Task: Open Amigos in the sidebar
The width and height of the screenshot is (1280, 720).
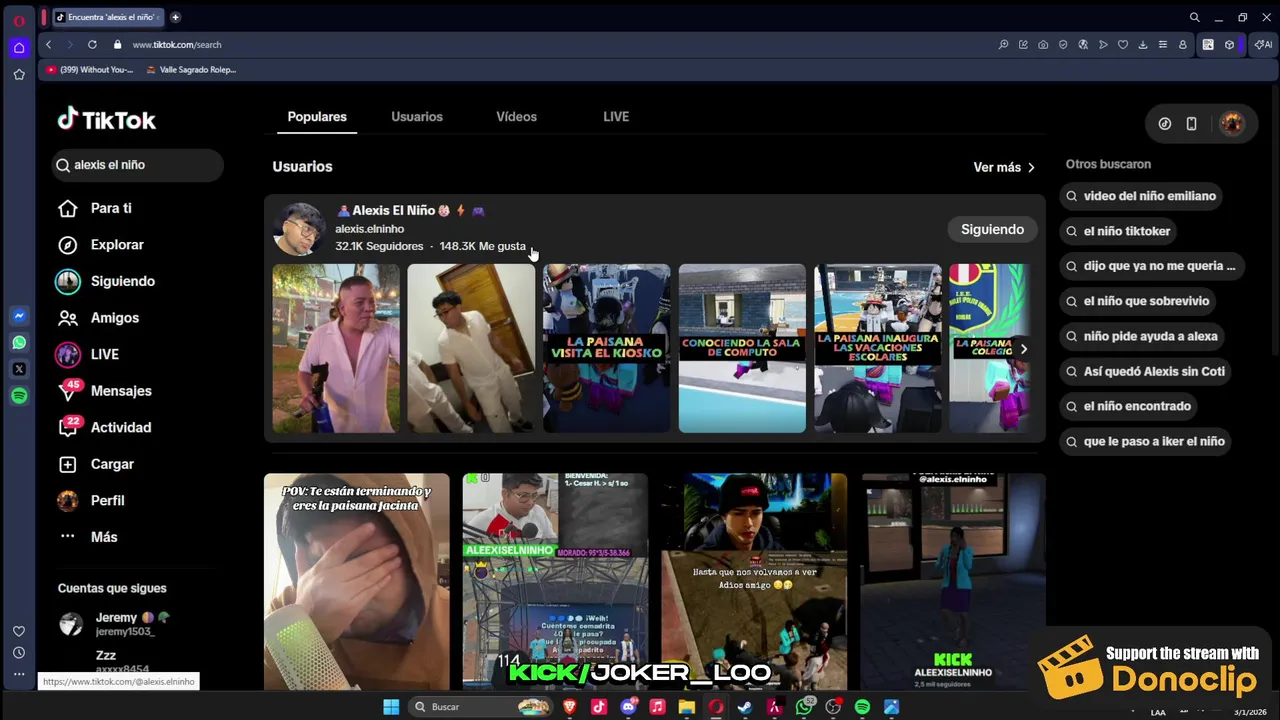Action: click(x=98, y=318)
